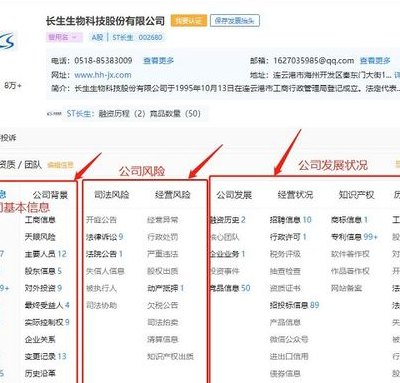Click 商品数量 (50) text
The height and width of the screenshot is (383, 400).
coord(175,114)
